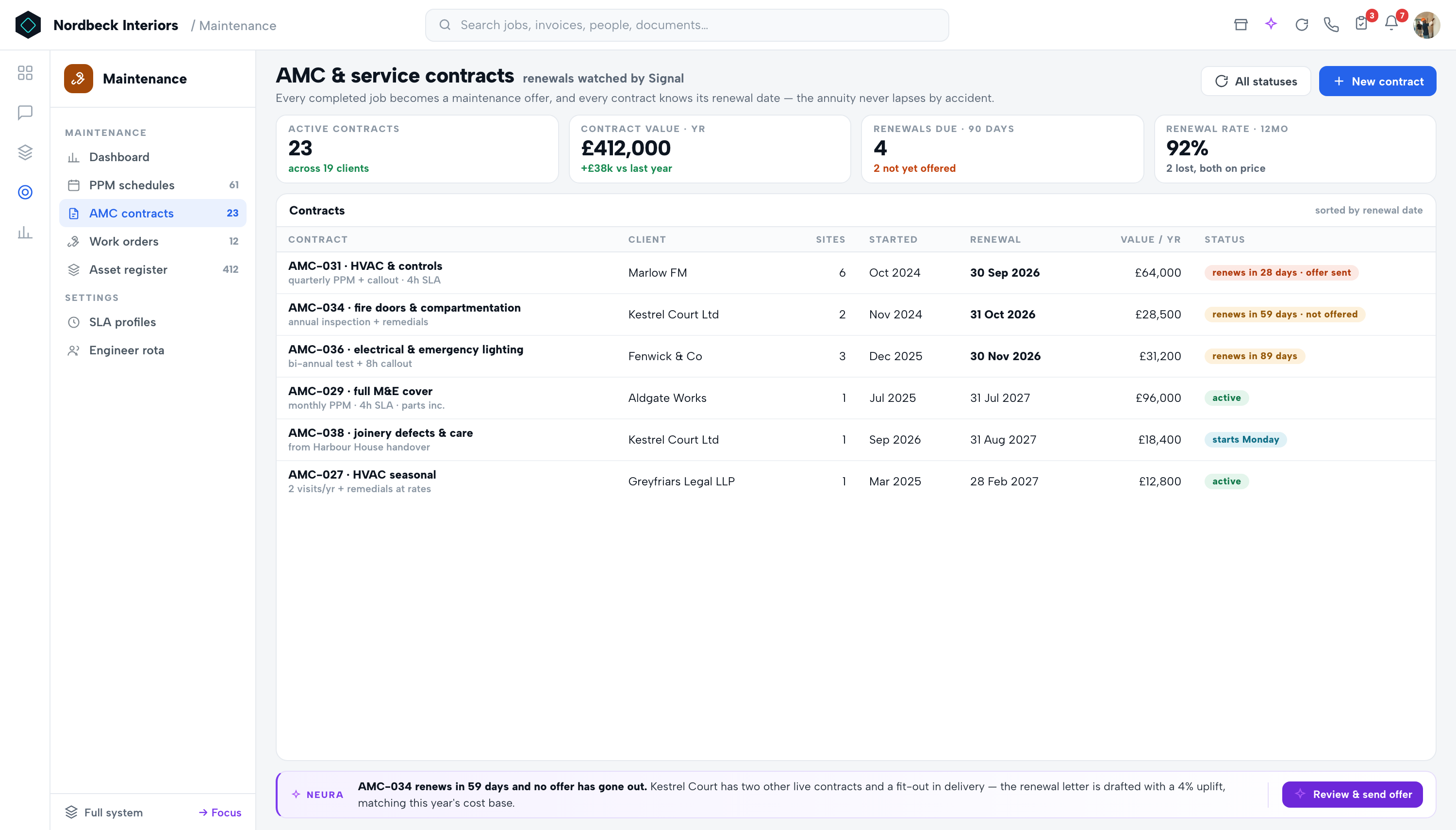The width and height of the screenshot is (1456, 830).
Task: Open the All statuses filter
Action: 1256,81
